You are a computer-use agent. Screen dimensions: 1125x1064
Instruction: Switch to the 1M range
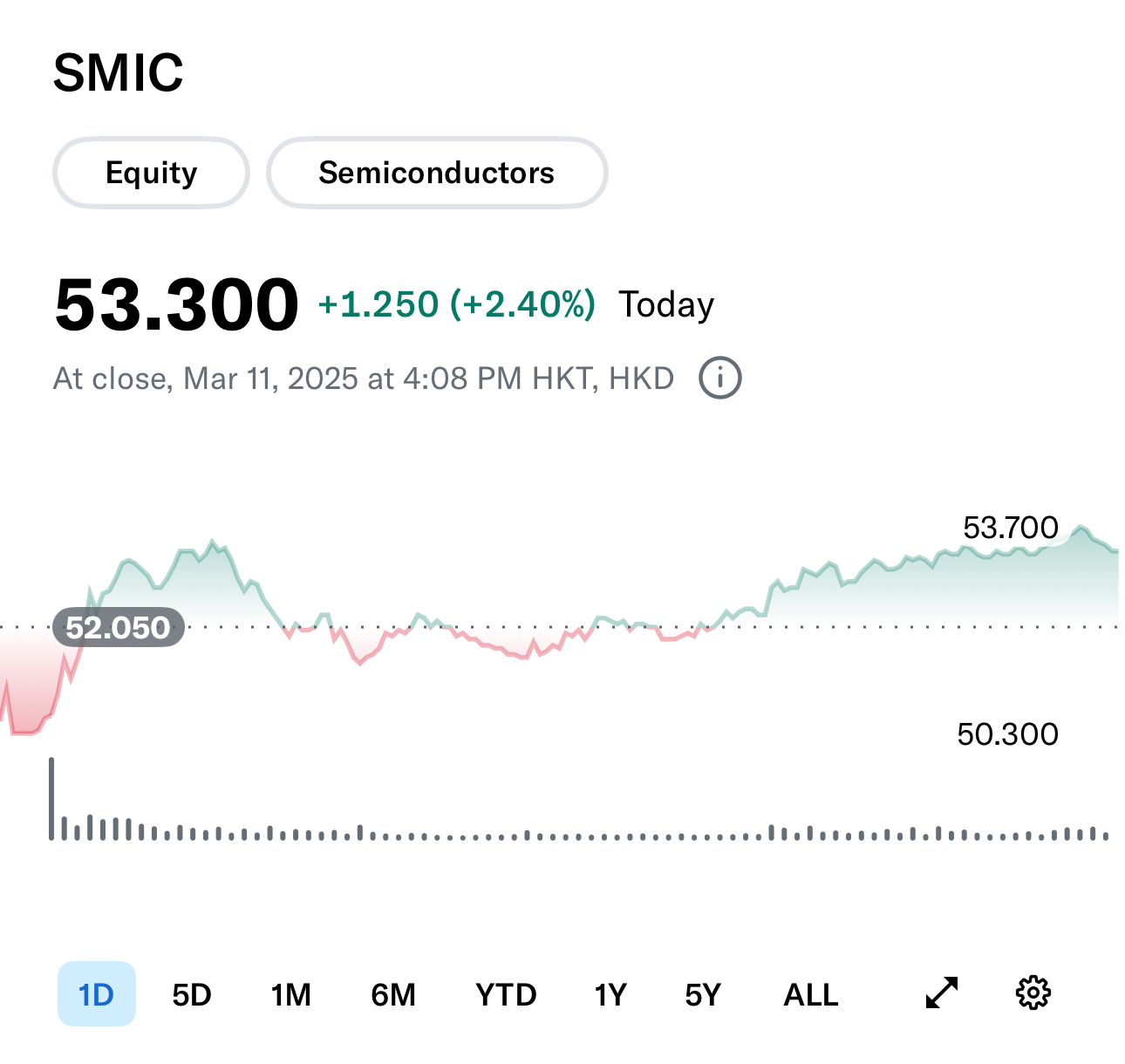(290, 994)
